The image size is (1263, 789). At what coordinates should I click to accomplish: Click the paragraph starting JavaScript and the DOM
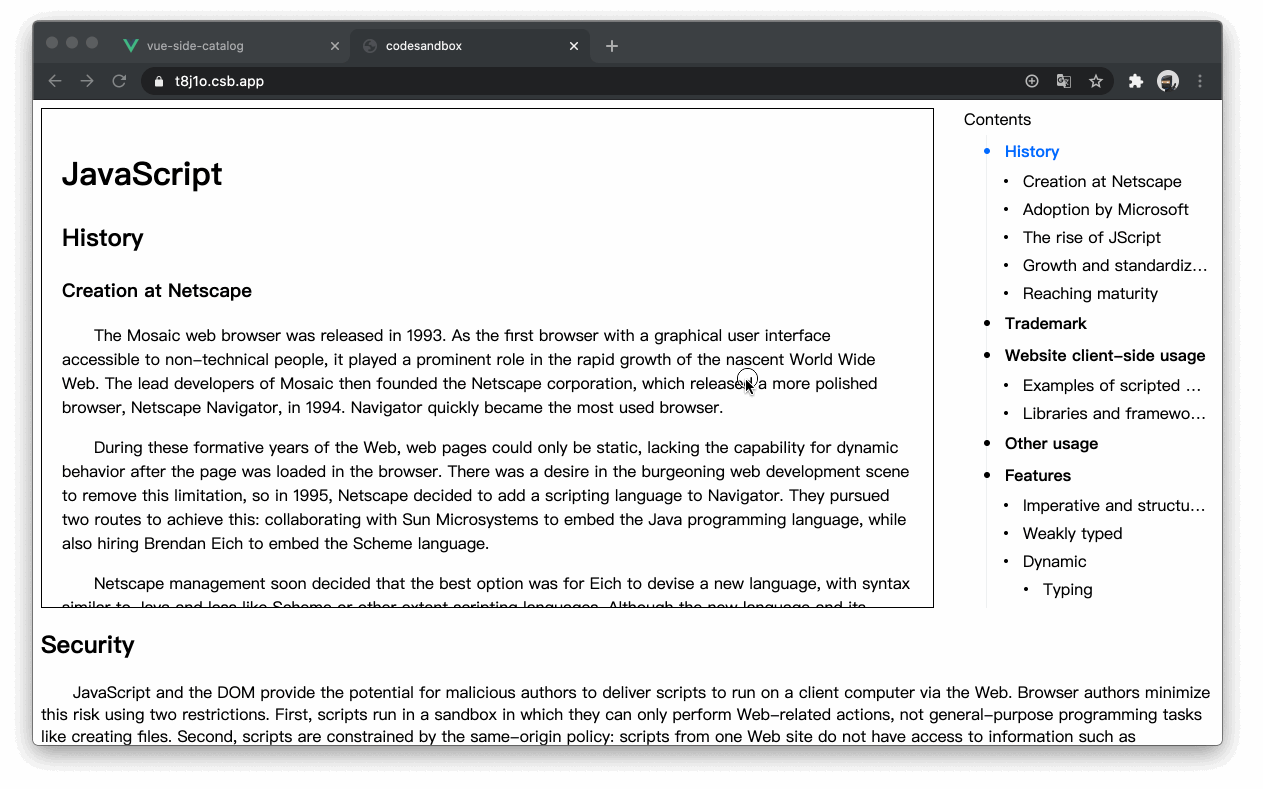pos(626,714)
